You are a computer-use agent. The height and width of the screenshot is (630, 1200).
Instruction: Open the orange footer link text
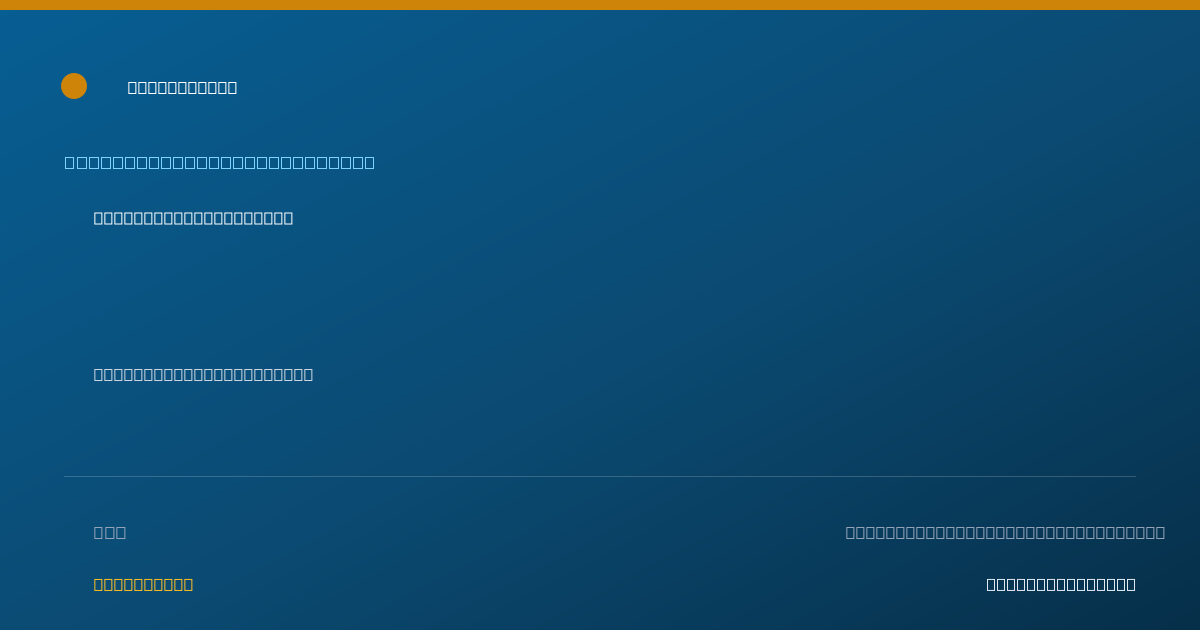[143, 584]
